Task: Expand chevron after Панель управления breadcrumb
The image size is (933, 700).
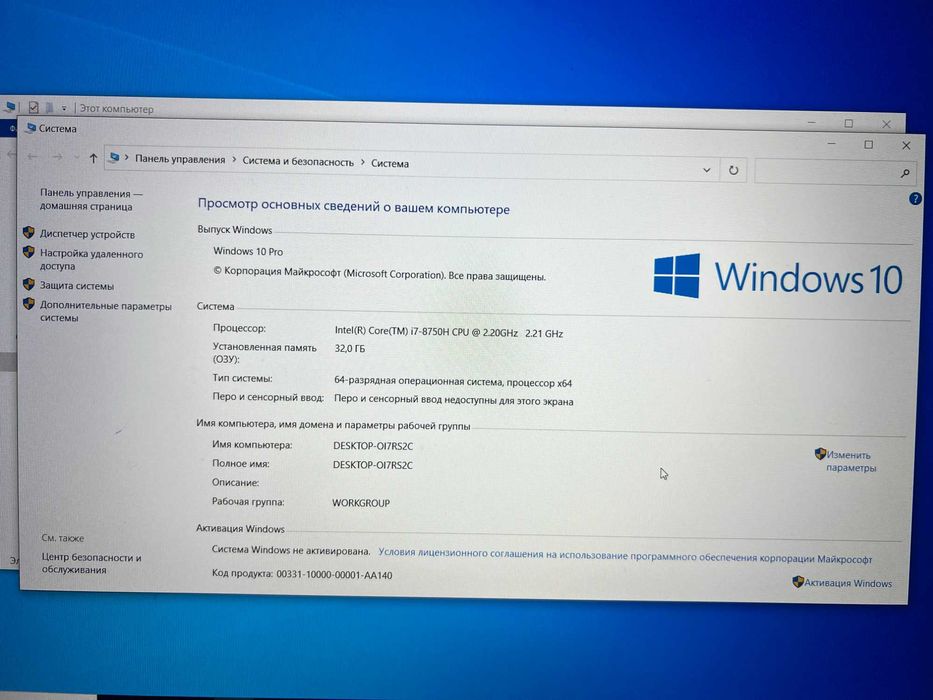Action: (234, 160)
